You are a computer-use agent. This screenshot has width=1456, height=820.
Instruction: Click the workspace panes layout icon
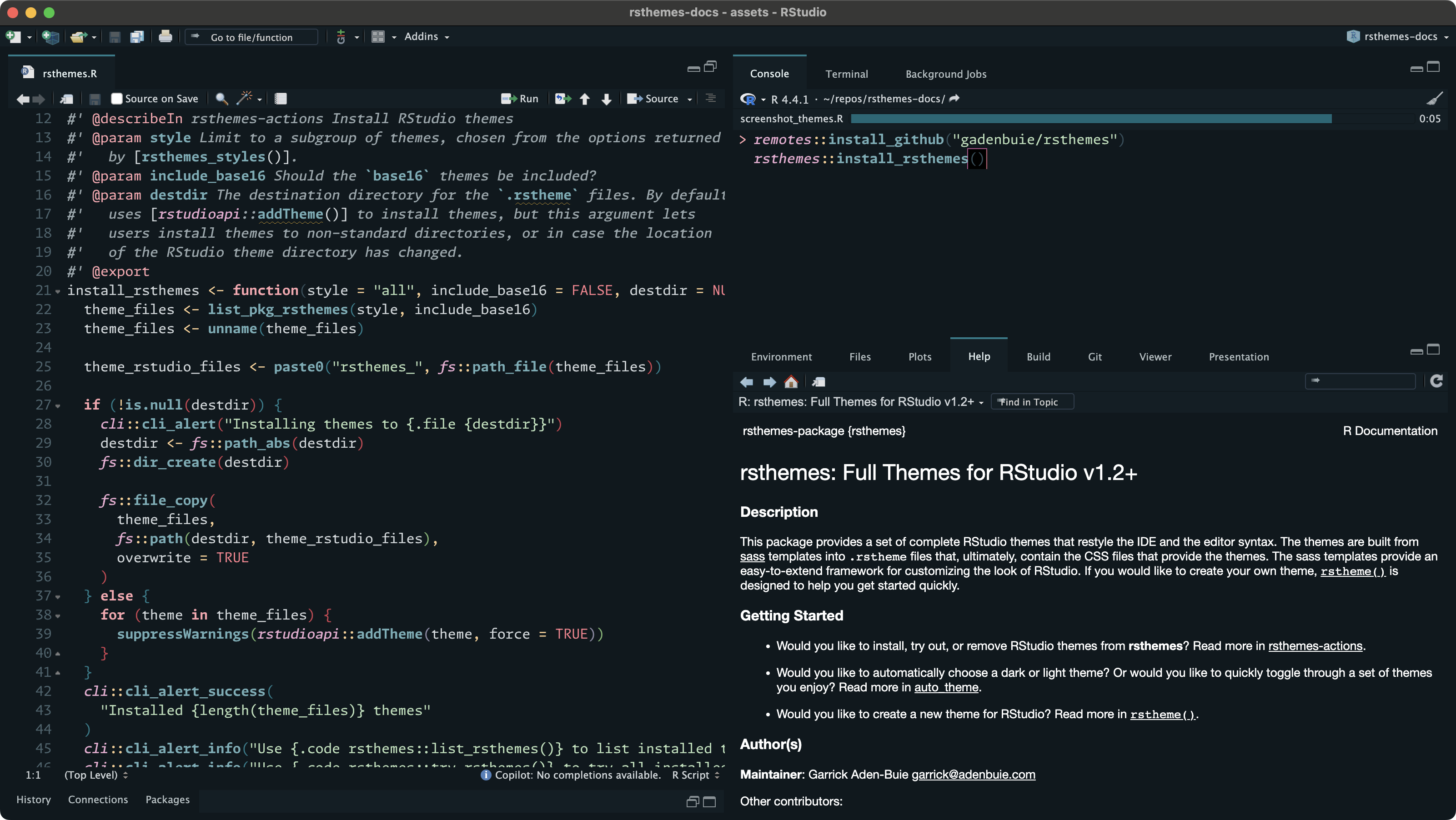[x=377, y=37]
